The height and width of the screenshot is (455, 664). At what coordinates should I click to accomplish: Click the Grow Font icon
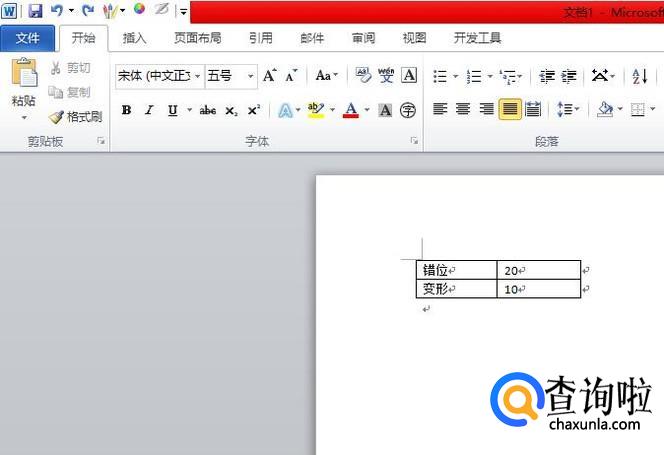pos(270,75)
